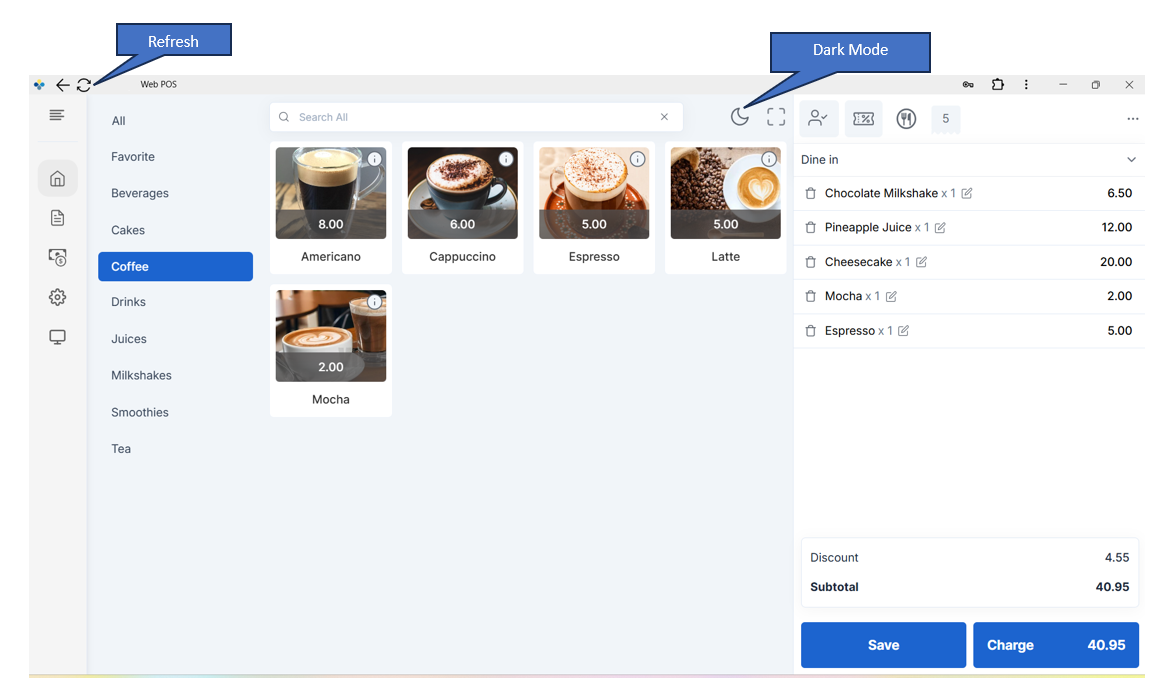Viewport: 1170px width, 696px height.
Task: Enter fullscreen mode using the frame icon
Action: [776, 117]
